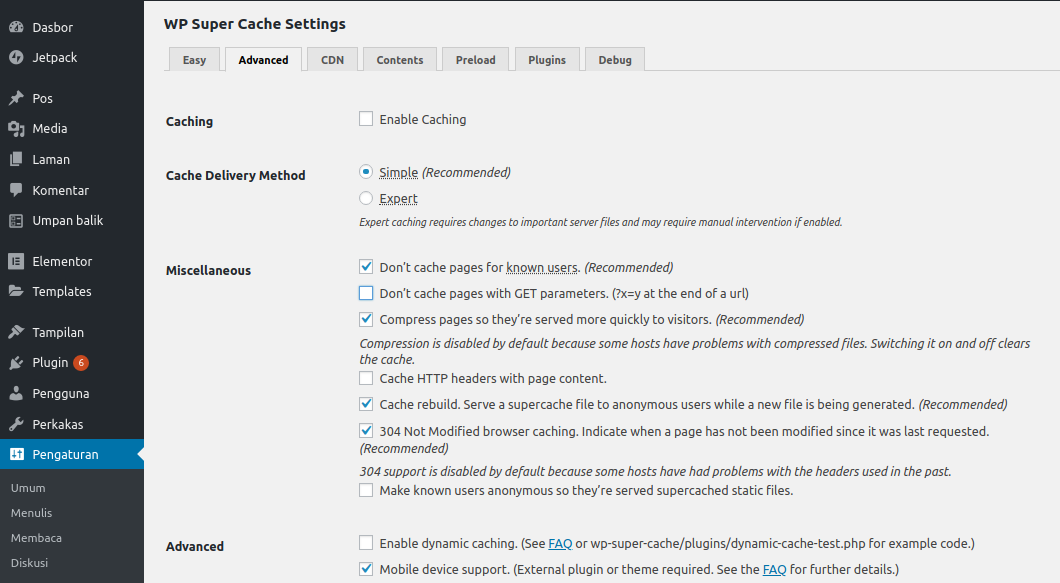Open the Dasbor menu item
1060x583 pixels.
point(72,27)
